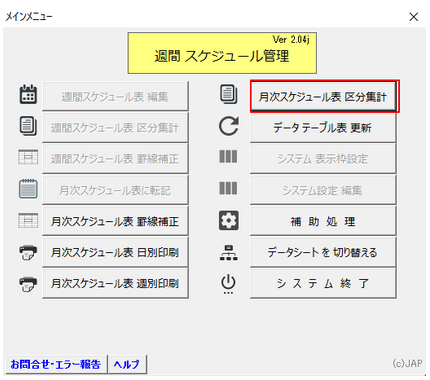Image resolution: width=430 pixels, height=380 pixels.
Task: Click the 月次スケジュール表に転記 button
Action: (115, 190)
